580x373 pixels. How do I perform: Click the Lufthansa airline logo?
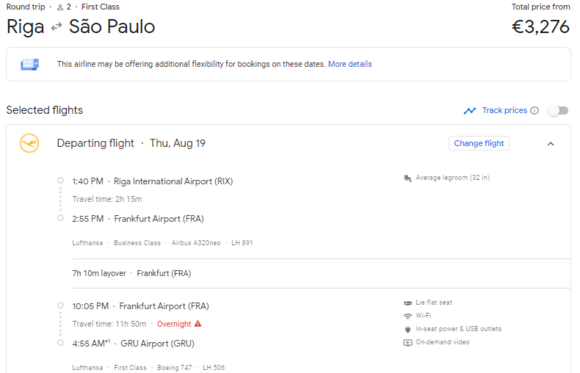point(29,143)
